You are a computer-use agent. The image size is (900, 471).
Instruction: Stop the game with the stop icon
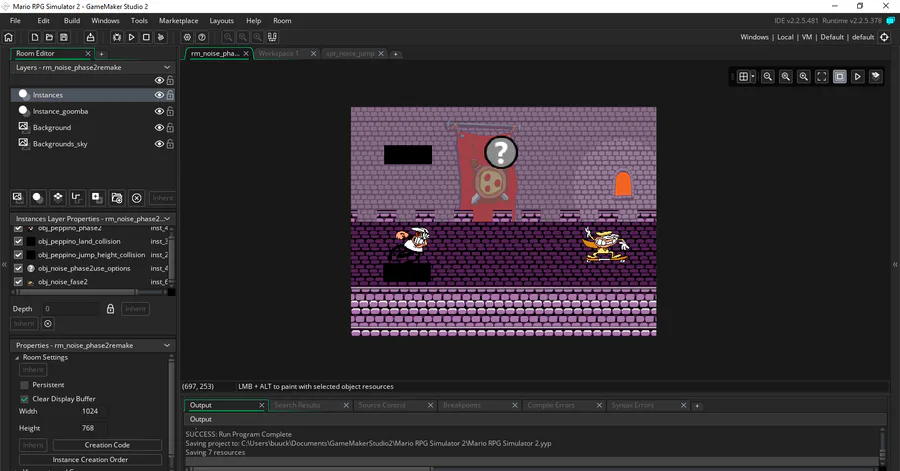pyautogui.click(x=146, y=37)
